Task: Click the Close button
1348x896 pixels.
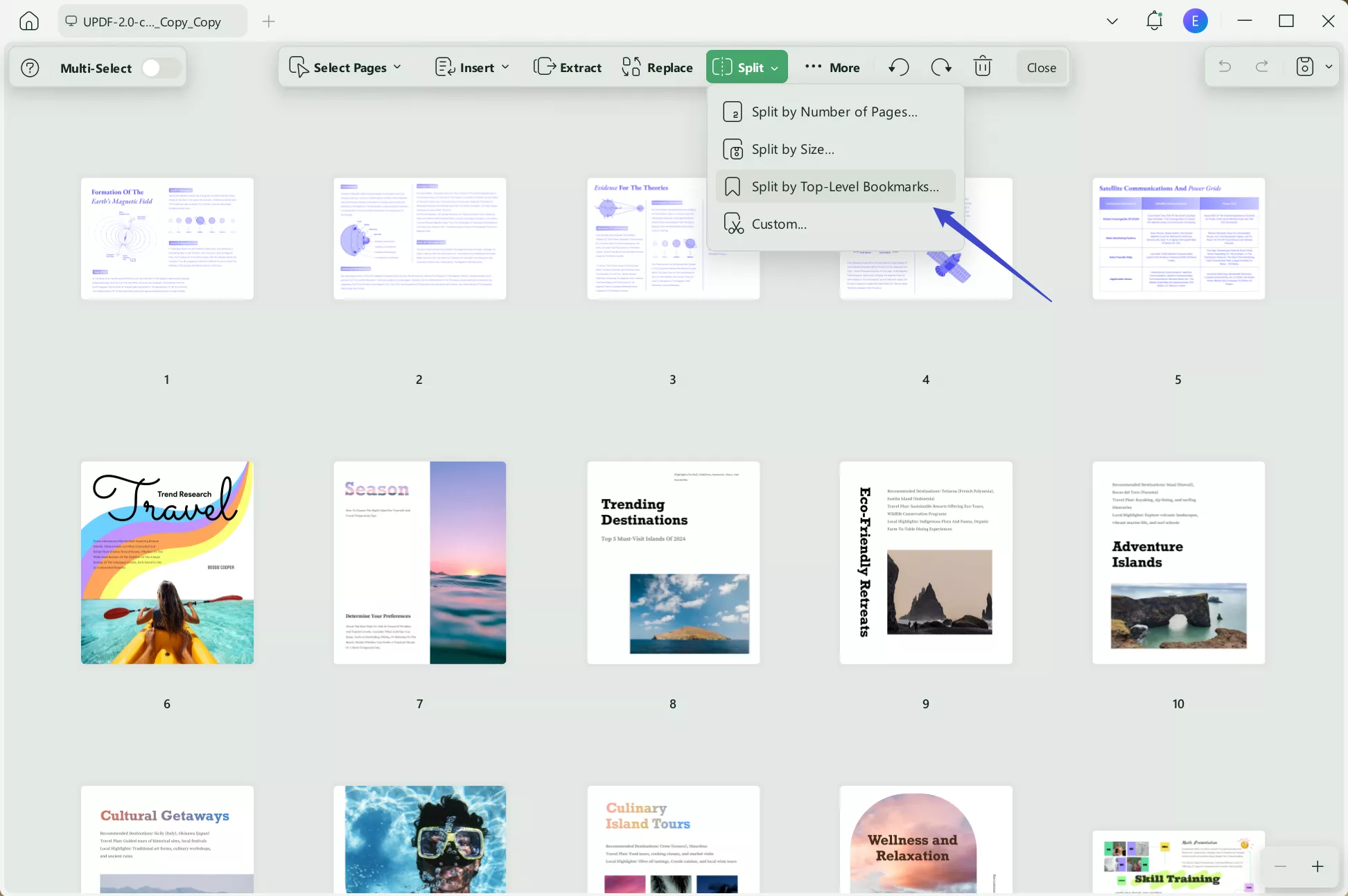Action: point(1042,67)
